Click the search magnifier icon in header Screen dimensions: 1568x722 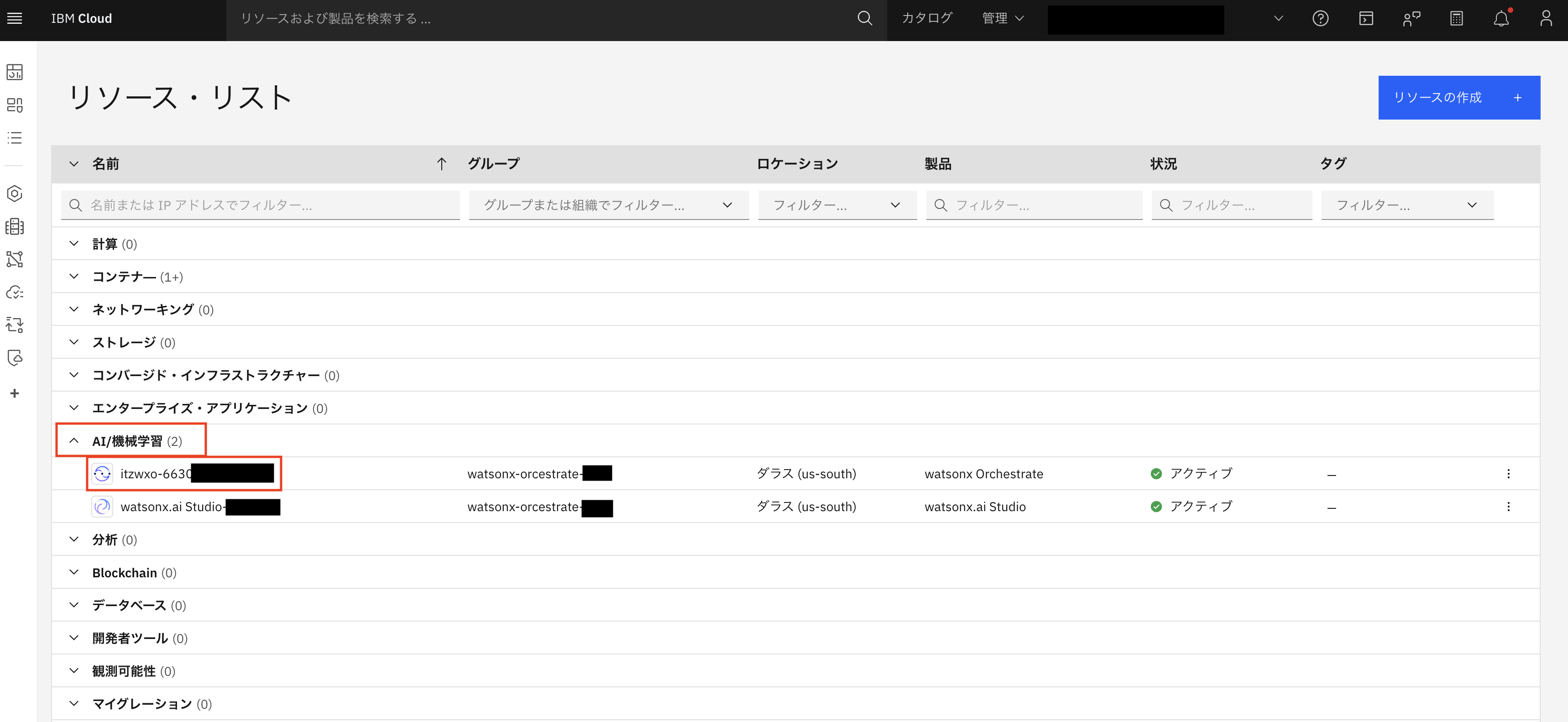(x=864, y=18)
